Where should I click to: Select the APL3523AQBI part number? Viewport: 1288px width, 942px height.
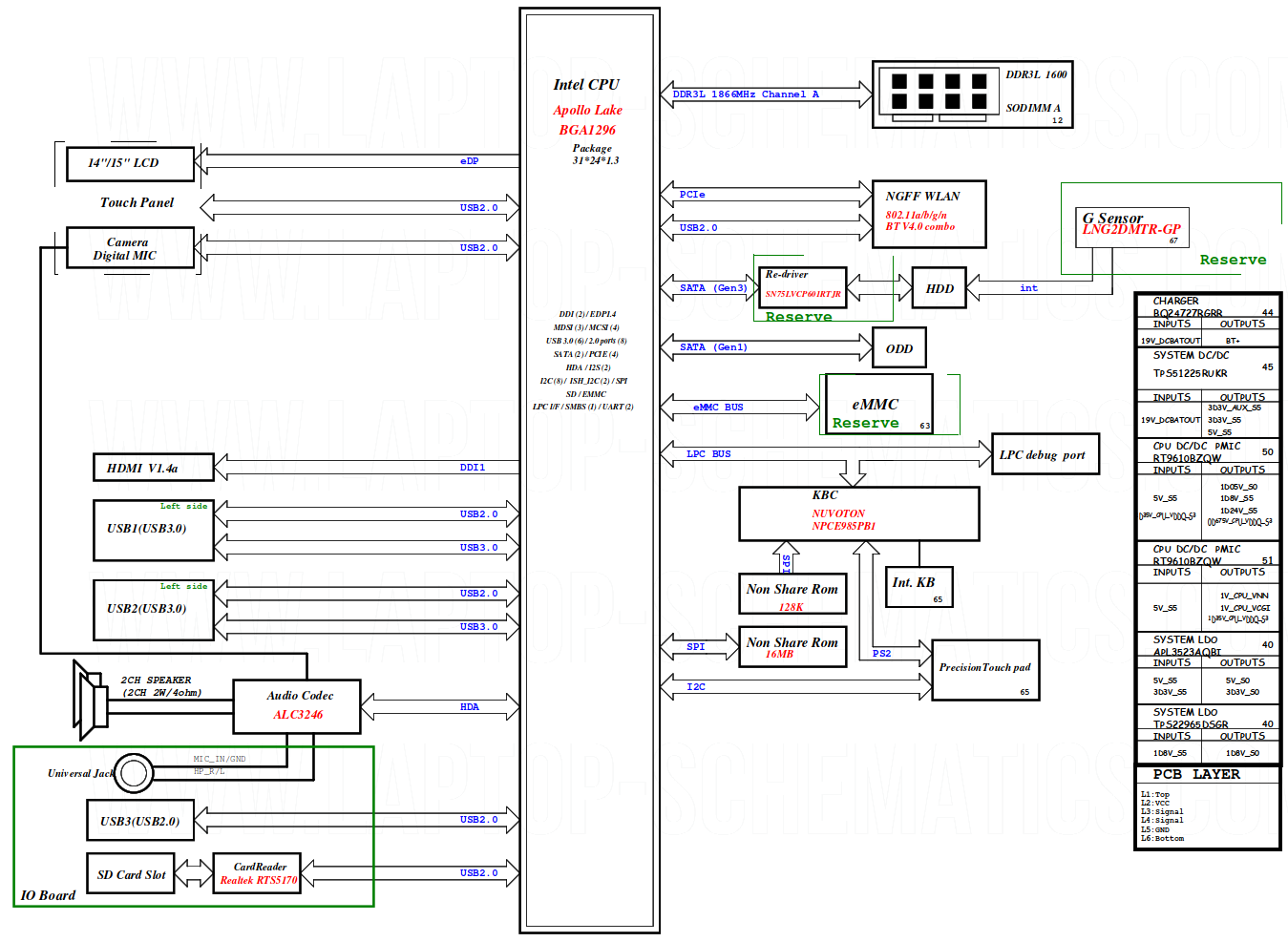tap(1187, 653)
